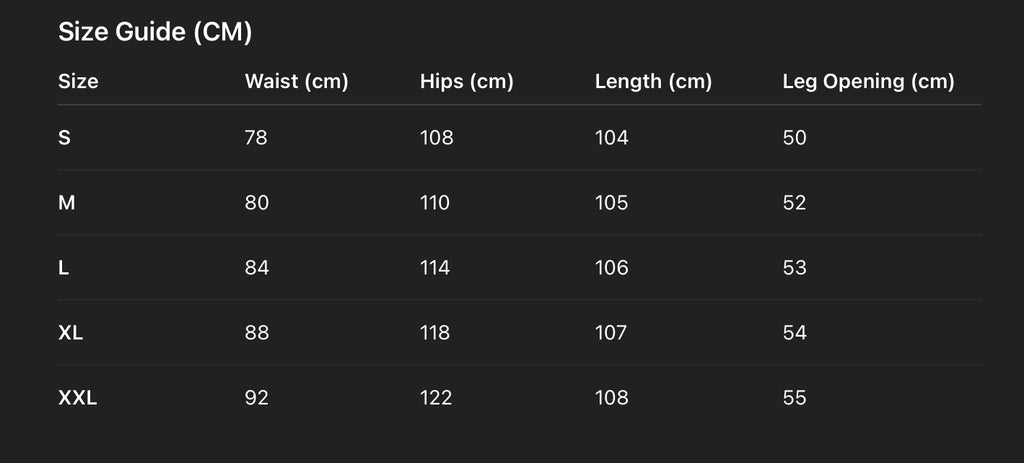Click the Waist (cm) column header
This screenshot has width=1024, height=463.
(x=296, y=82)
